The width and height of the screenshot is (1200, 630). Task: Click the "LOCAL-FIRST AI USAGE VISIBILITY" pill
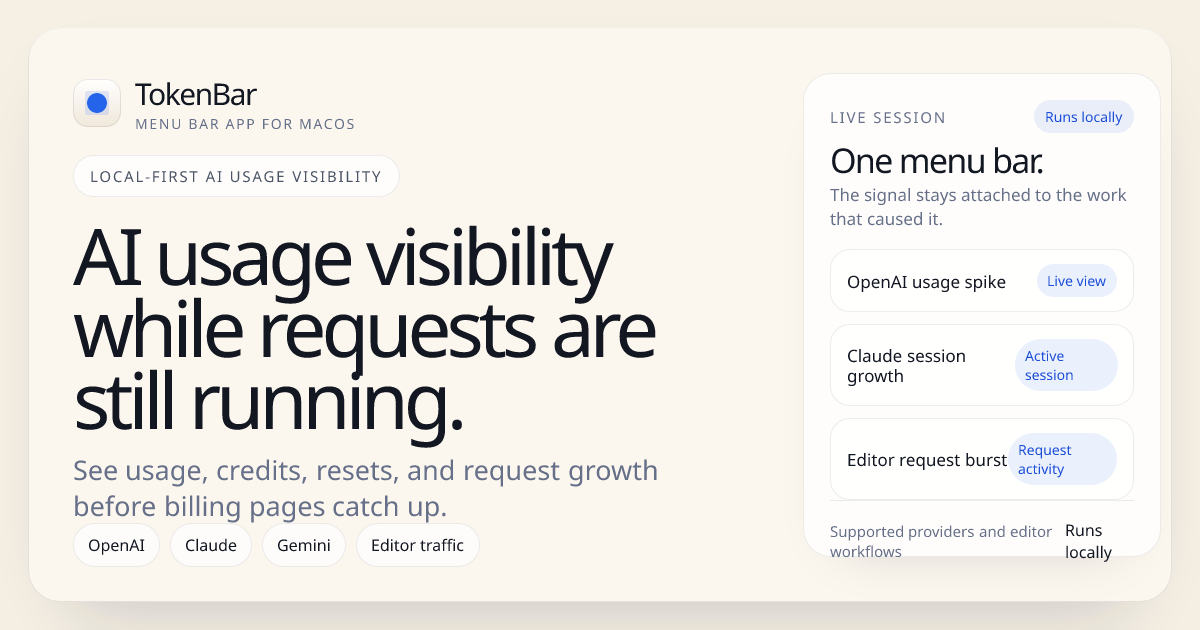coord(236,176)
